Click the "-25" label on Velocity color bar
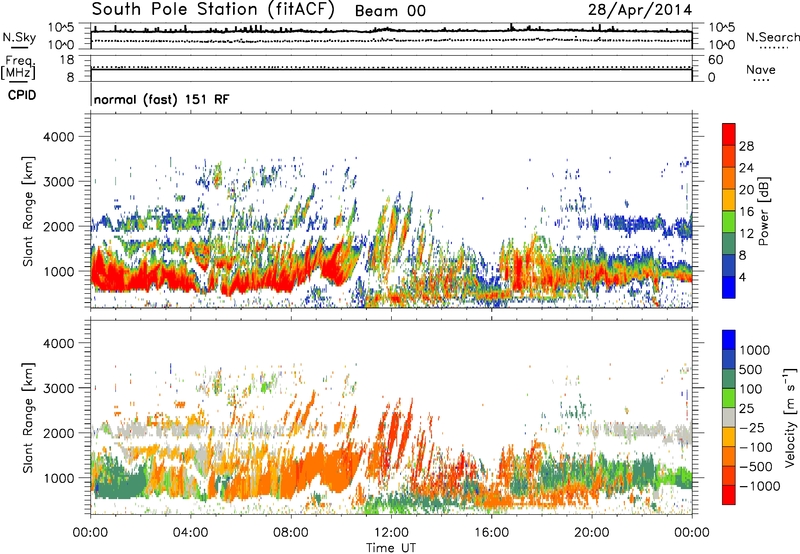Screen dimensions: 800x554 pos(753,428)
